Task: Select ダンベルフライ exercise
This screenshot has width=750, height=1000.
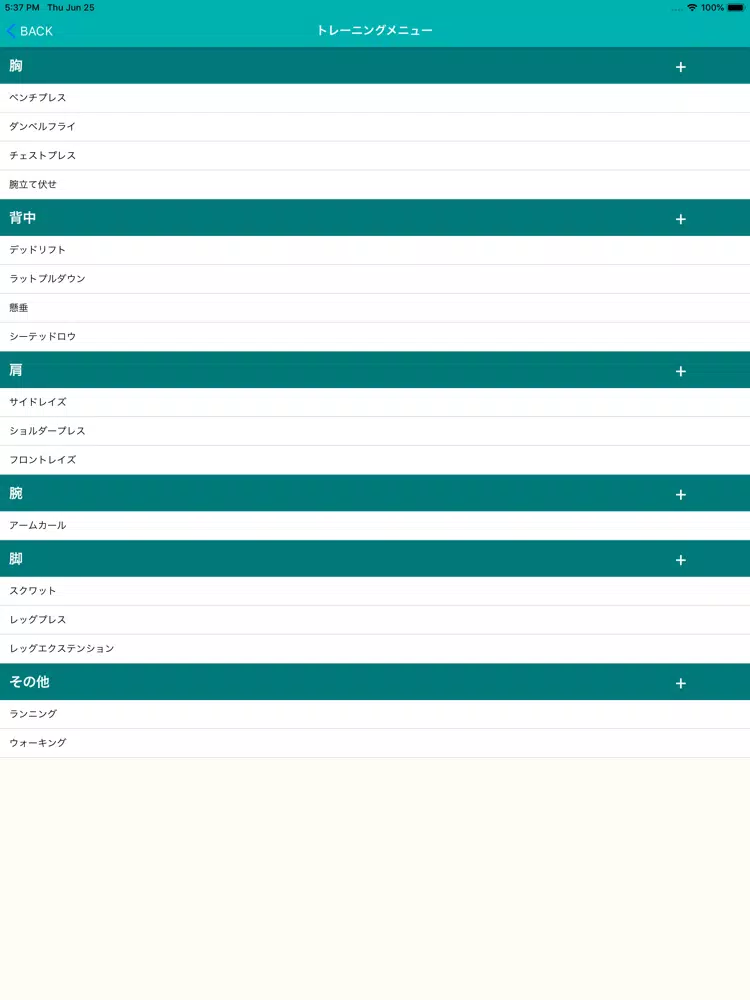Action: point(375,126)
